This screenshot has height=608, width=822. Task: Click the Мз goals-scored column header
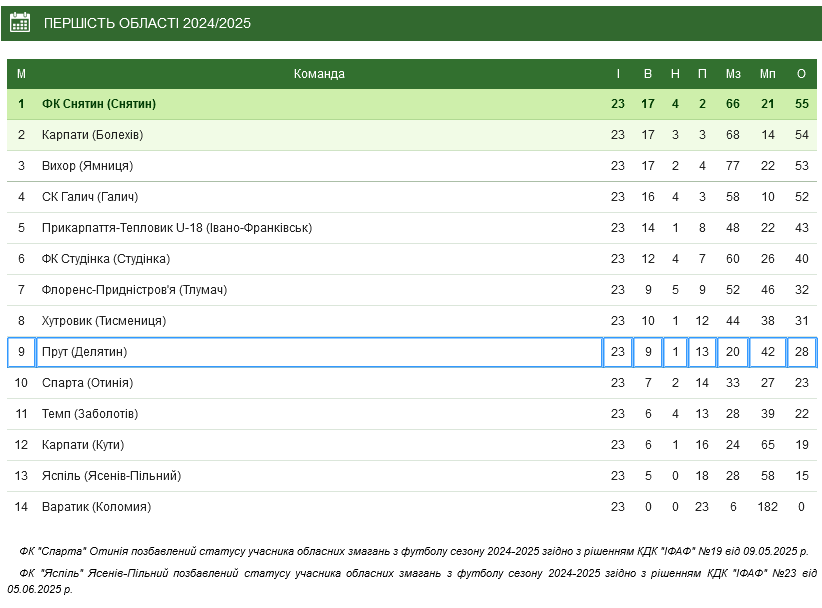click(x=733, y=74)
